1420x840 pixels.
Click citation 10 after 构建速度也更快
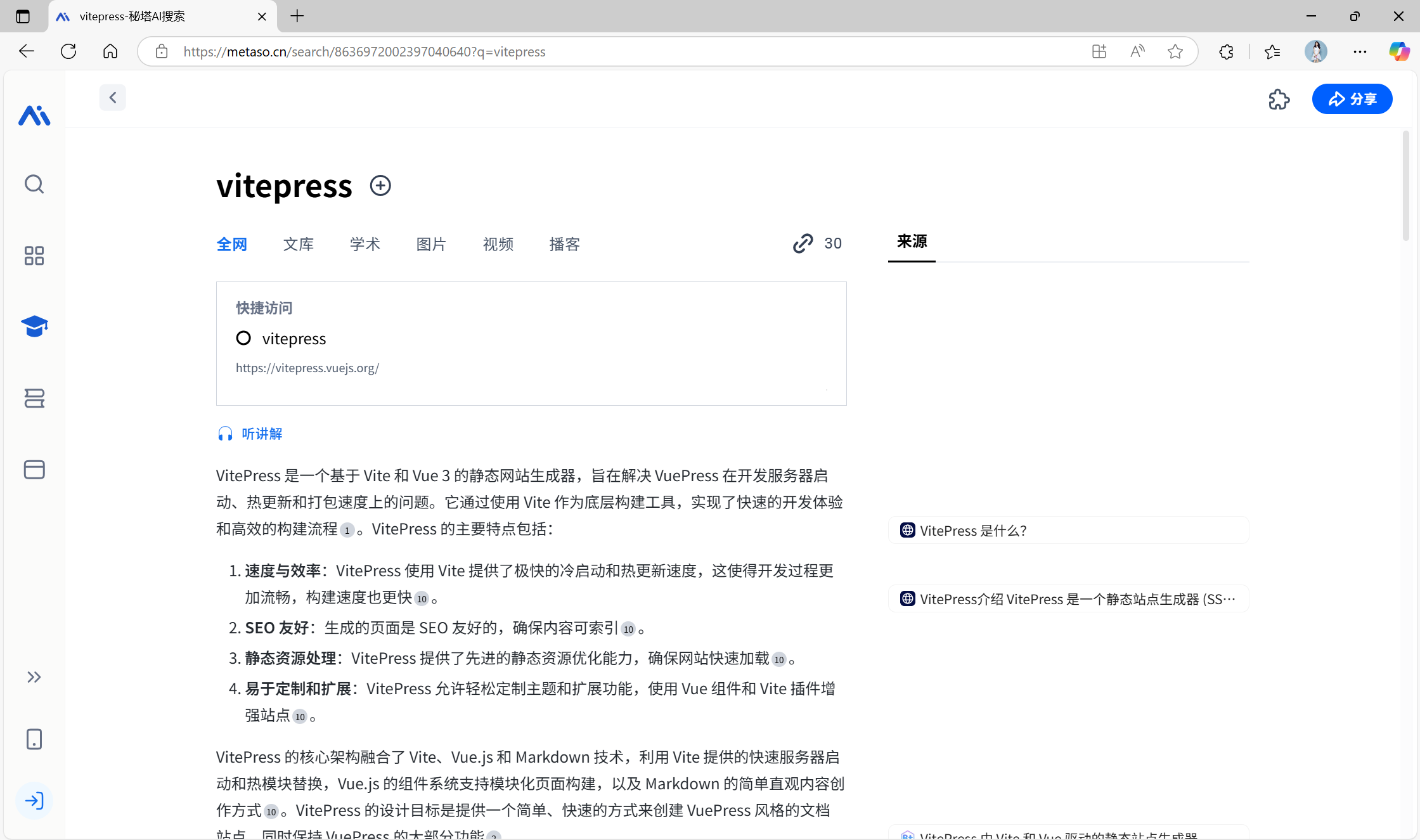(x=422, y=599)
